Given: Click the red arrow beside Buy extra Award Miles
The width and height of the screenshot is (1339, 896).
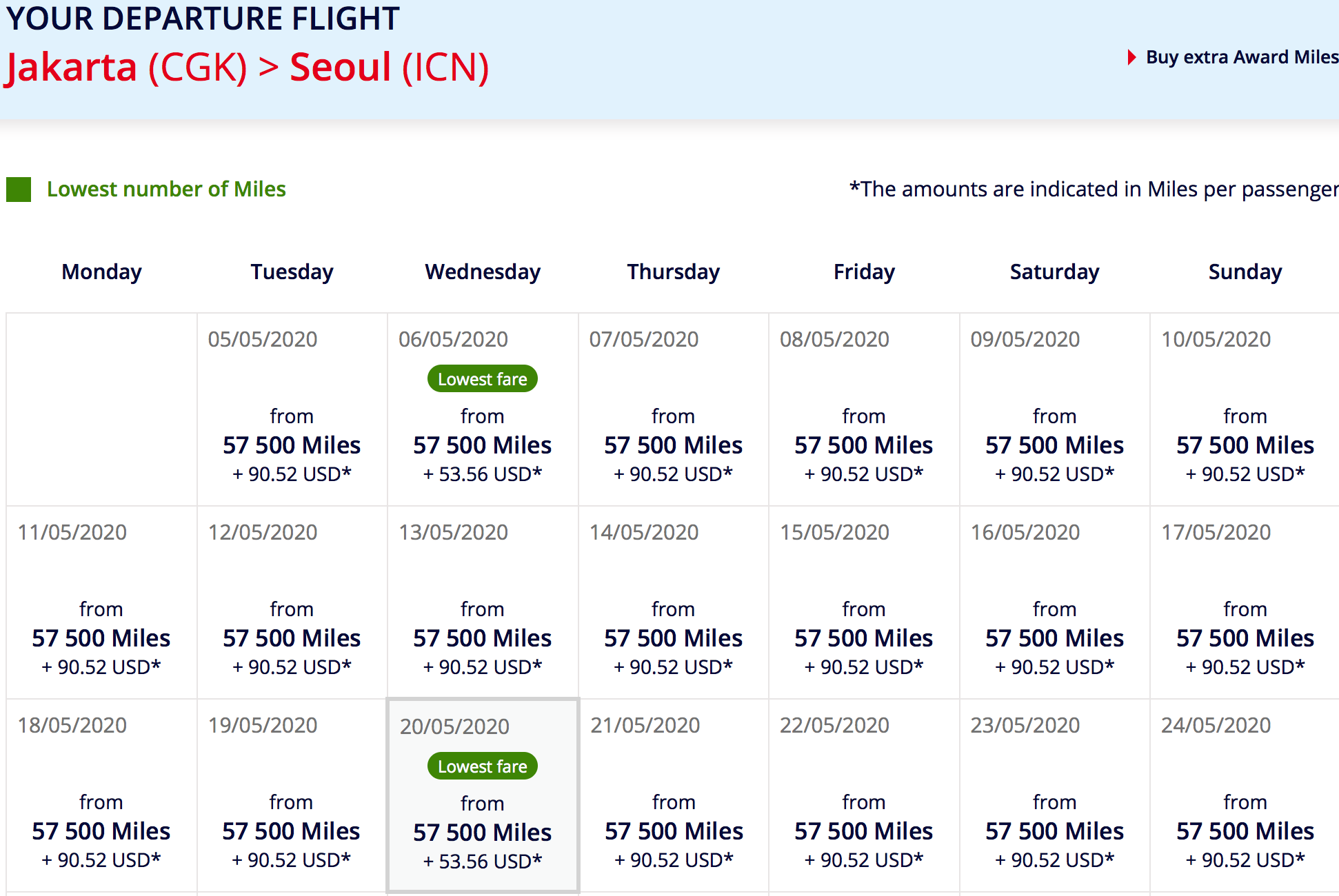Looking at the screenshot, I should [1131, 57].
